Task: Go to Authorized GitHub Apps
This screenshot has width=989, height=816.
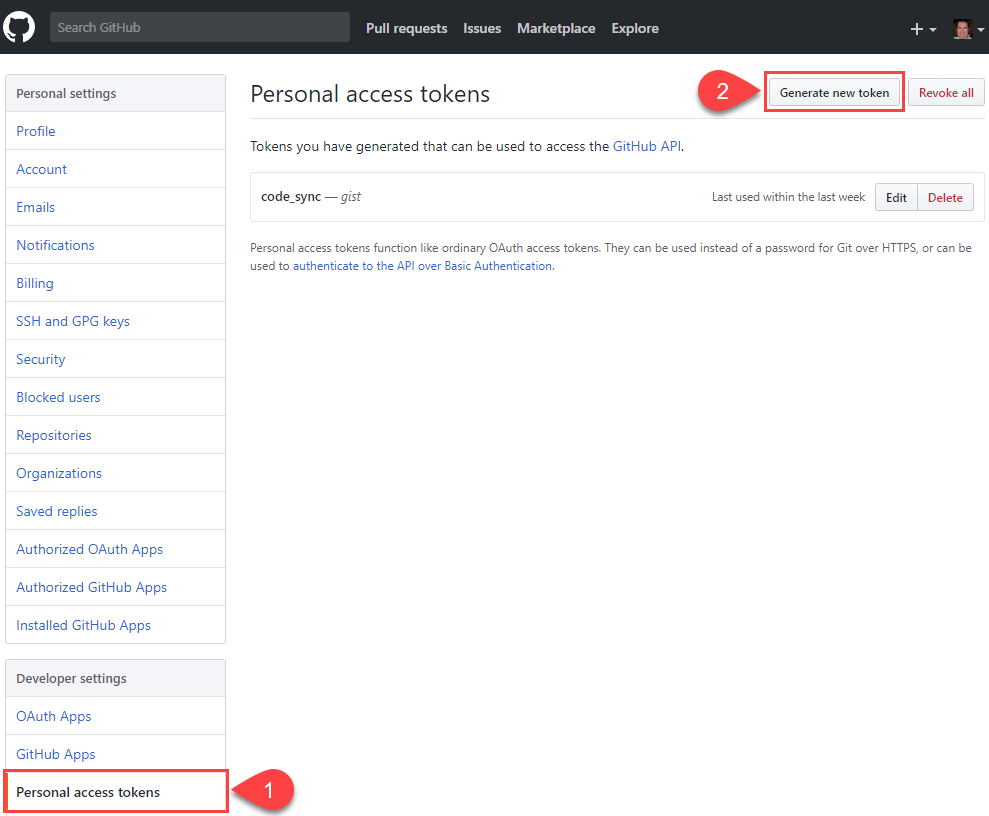Action: [115, 587]
